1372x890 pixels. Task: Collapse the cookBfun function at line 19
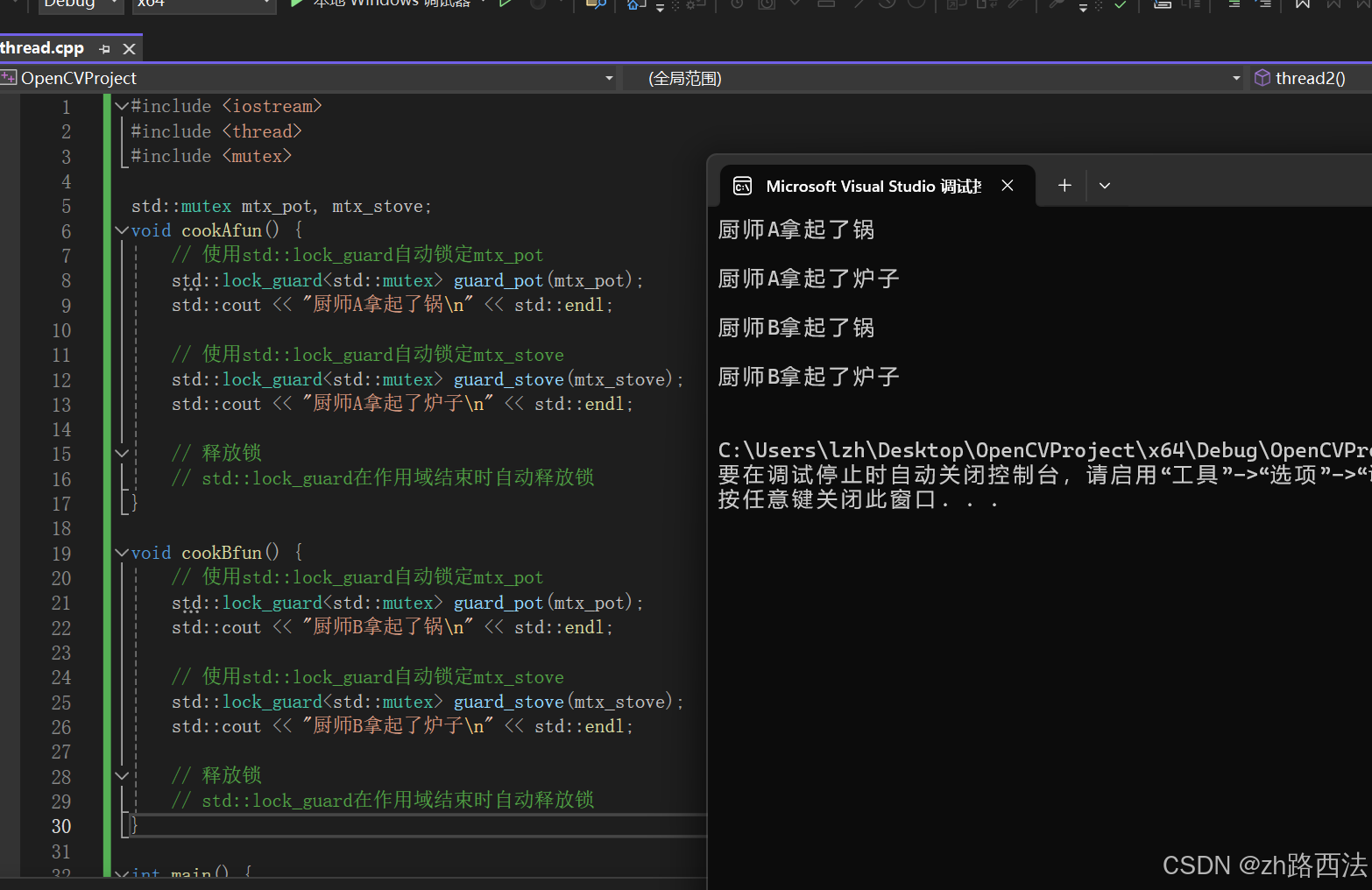(122, 553)
